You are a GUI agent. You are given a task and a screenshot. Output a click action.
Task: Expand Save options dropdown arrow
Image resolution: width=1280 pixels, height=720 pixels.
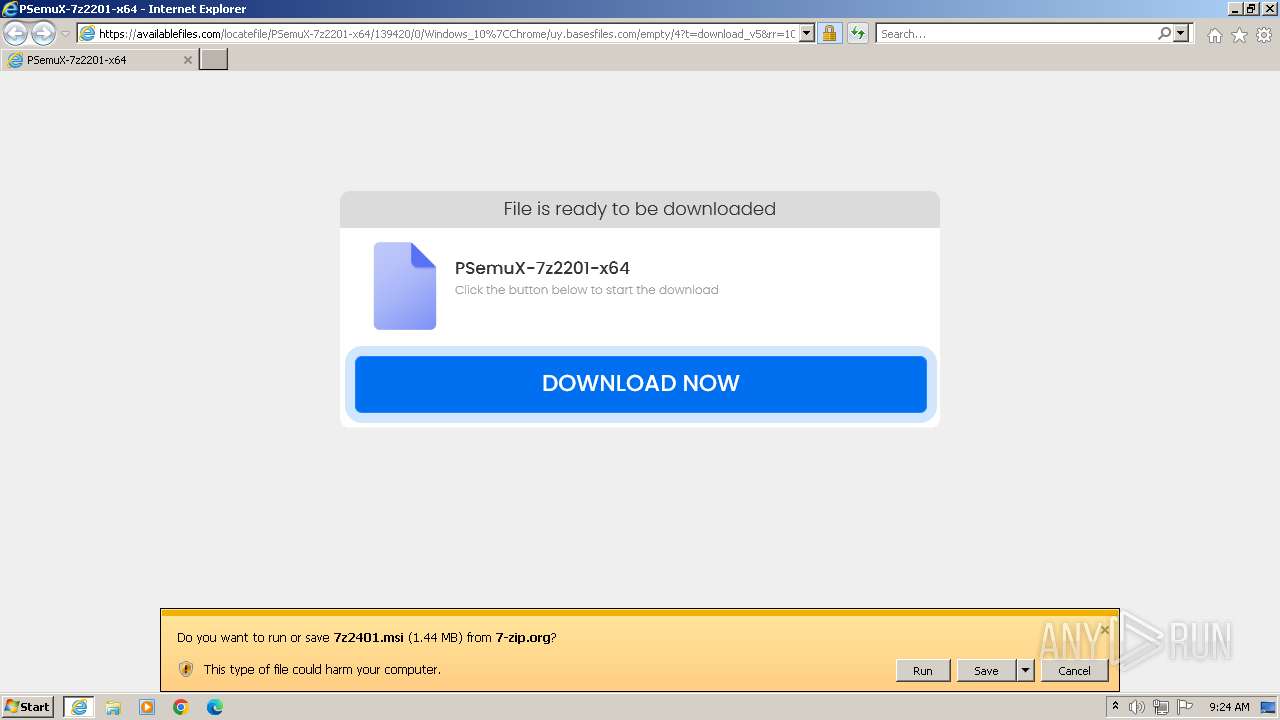1025,671
